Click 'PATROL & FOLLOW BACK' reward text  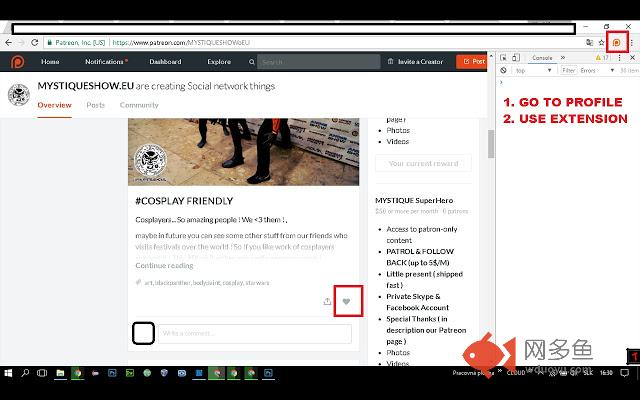(x=420, y=257)
